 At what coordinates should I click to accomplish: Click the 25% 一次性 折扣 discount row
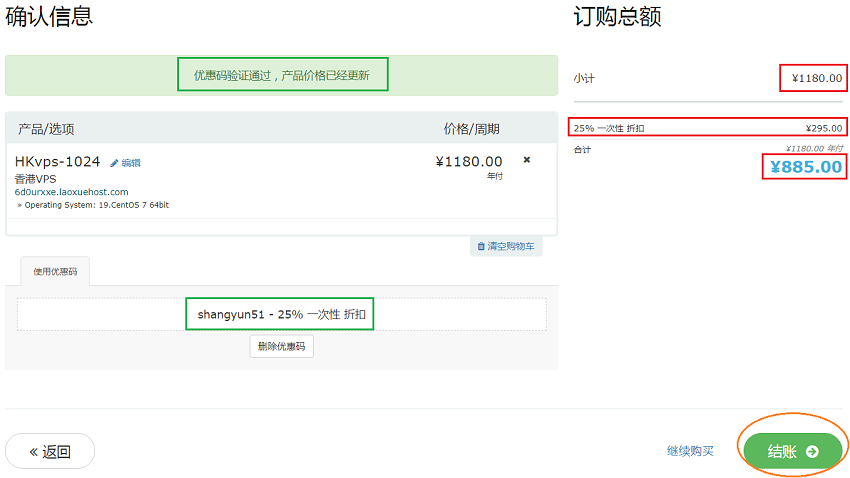708,128
